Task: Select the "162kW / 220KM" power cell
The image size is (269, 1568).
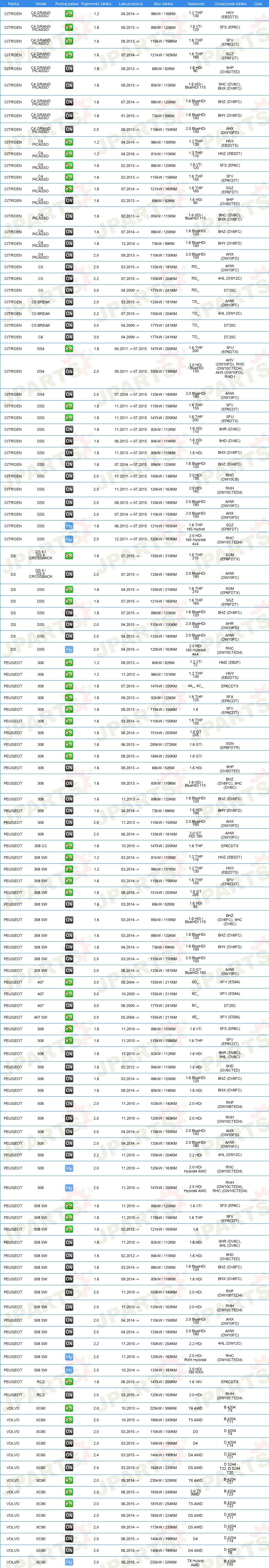Action: [x=163, y=1468]
